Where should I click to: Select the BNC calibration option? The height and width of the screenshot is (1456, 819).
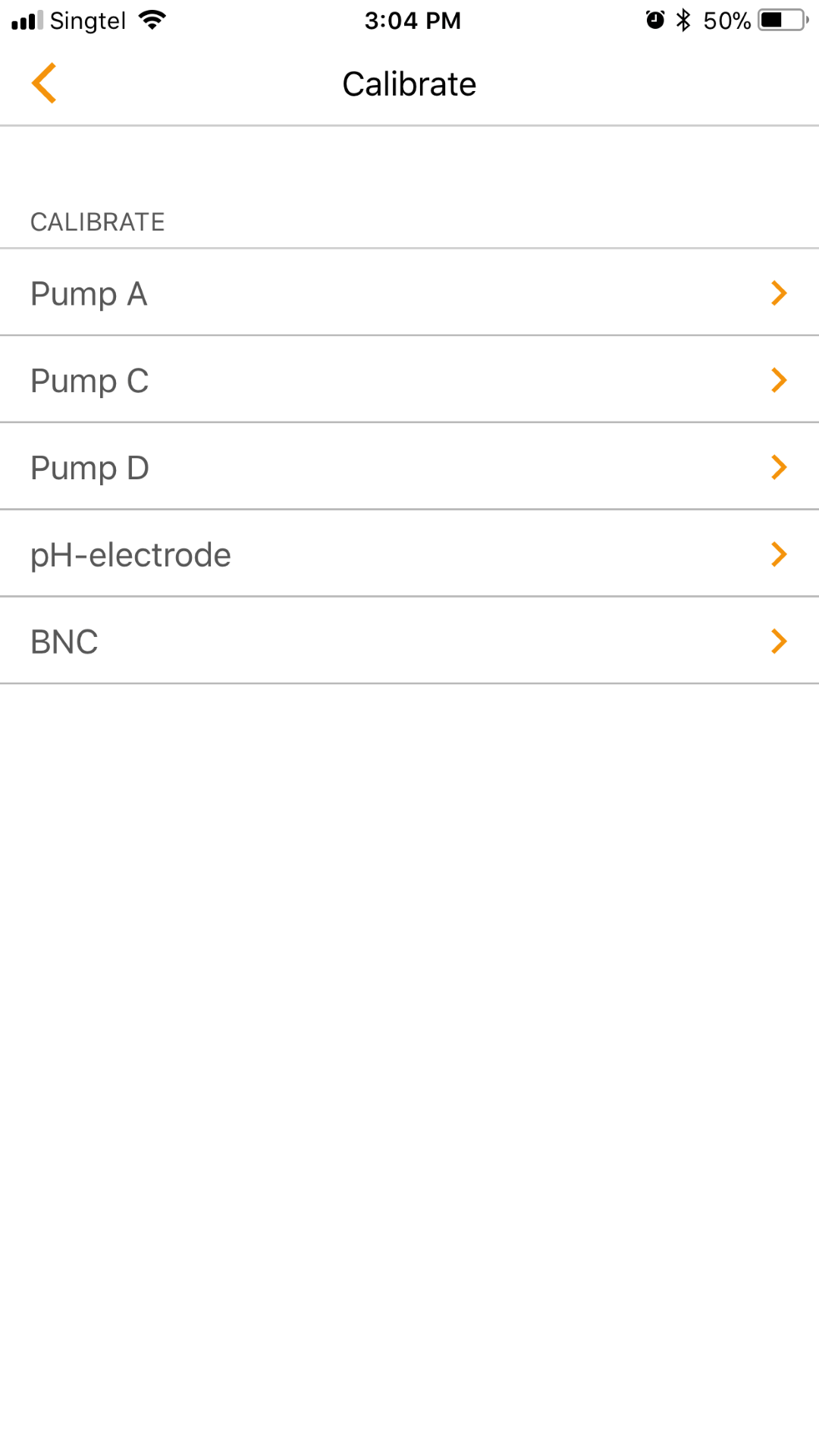[x=64, y=642]
